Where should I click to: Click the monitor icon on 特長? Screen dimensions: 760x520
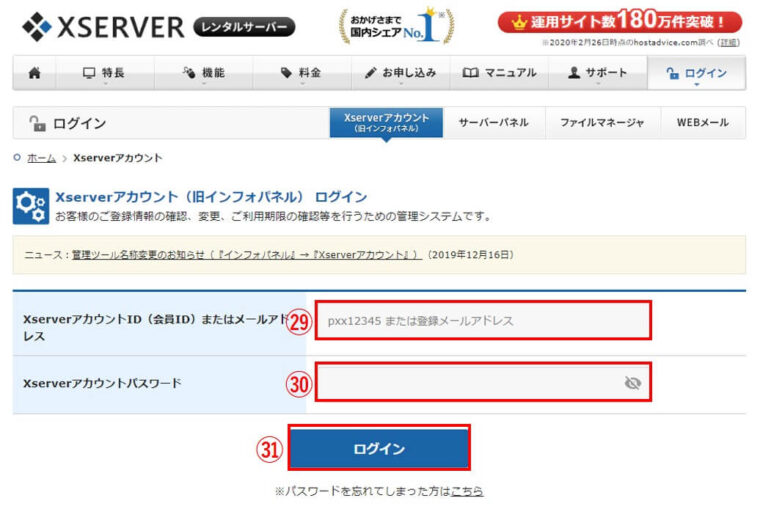(89, 73)
